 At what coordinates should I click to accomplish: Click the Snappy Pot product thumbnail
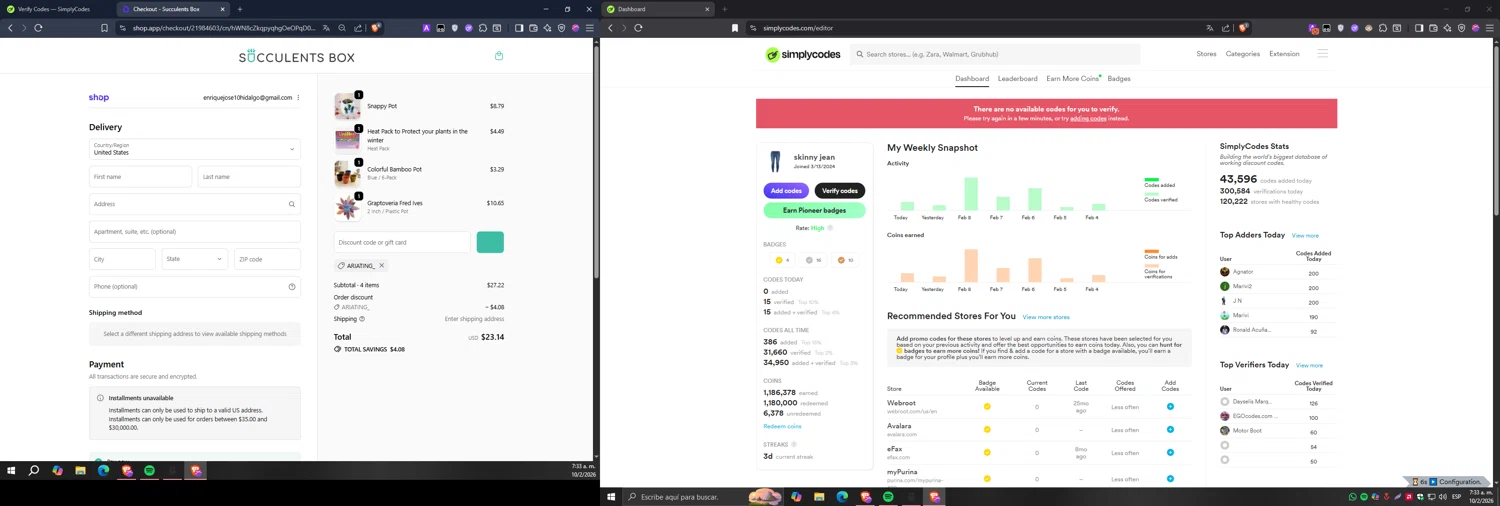click(x=347, y=106)
